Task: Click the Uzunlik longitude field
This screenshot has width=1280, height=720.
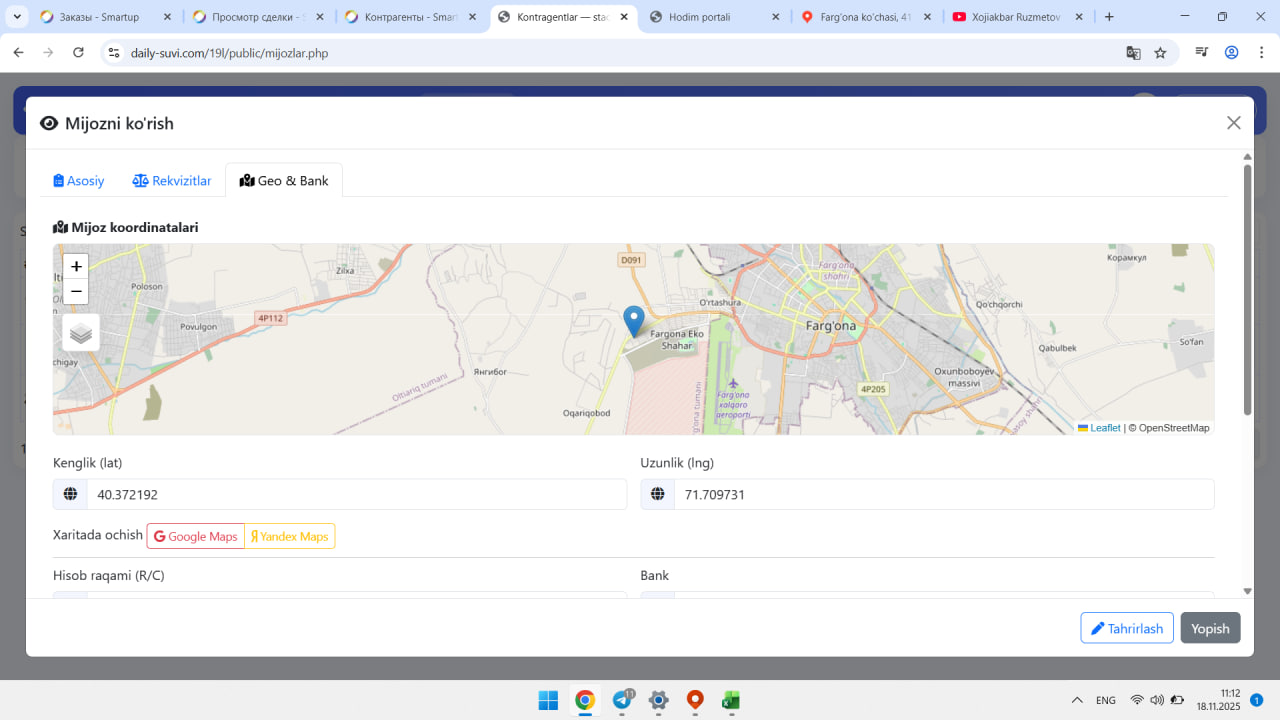Action: (943, 494)
